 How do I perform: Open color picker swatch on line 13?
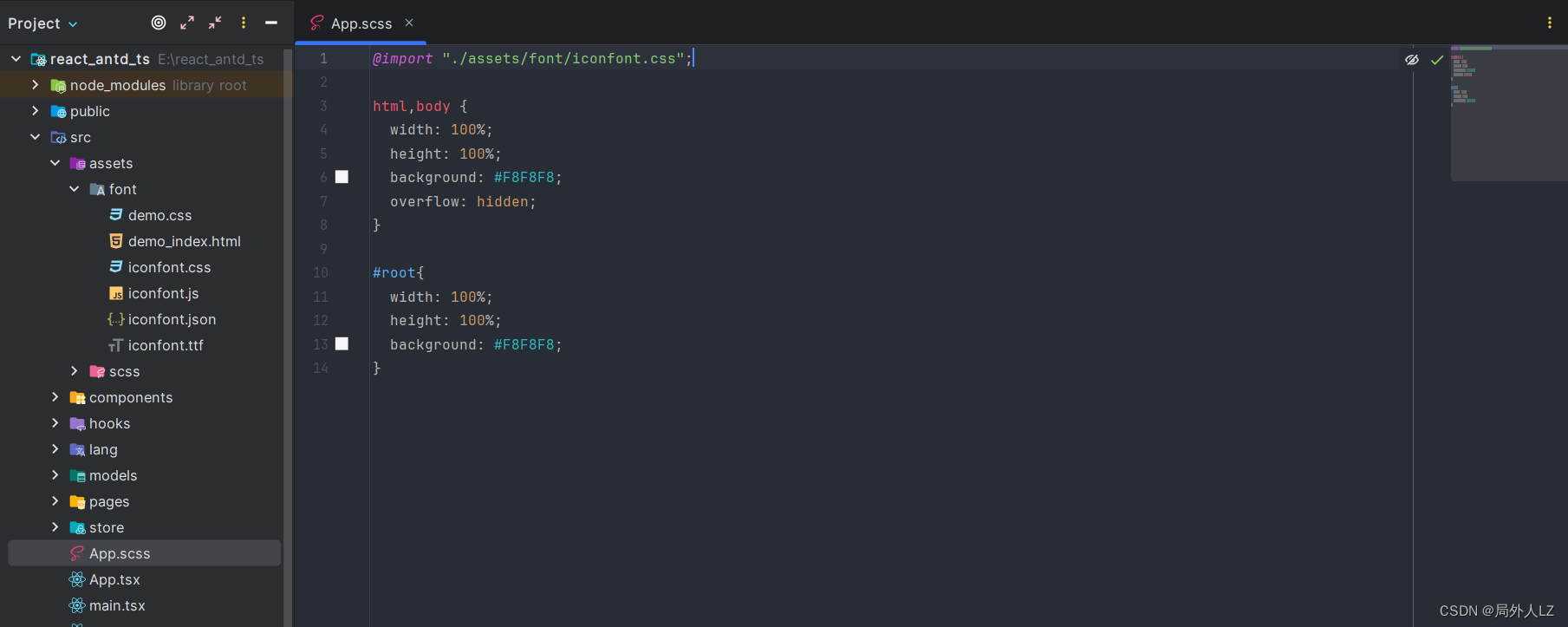tap(342, 344)
